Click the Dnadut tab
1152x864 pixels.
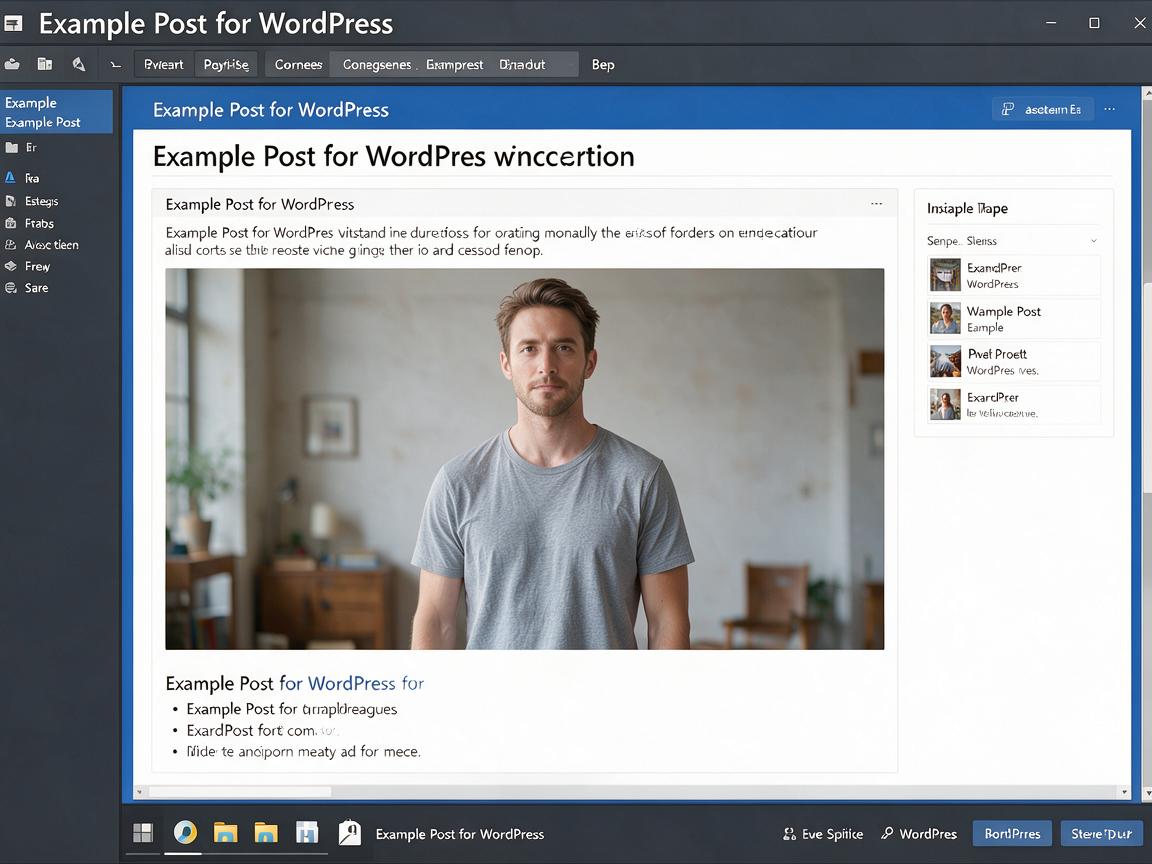point(522,65)
